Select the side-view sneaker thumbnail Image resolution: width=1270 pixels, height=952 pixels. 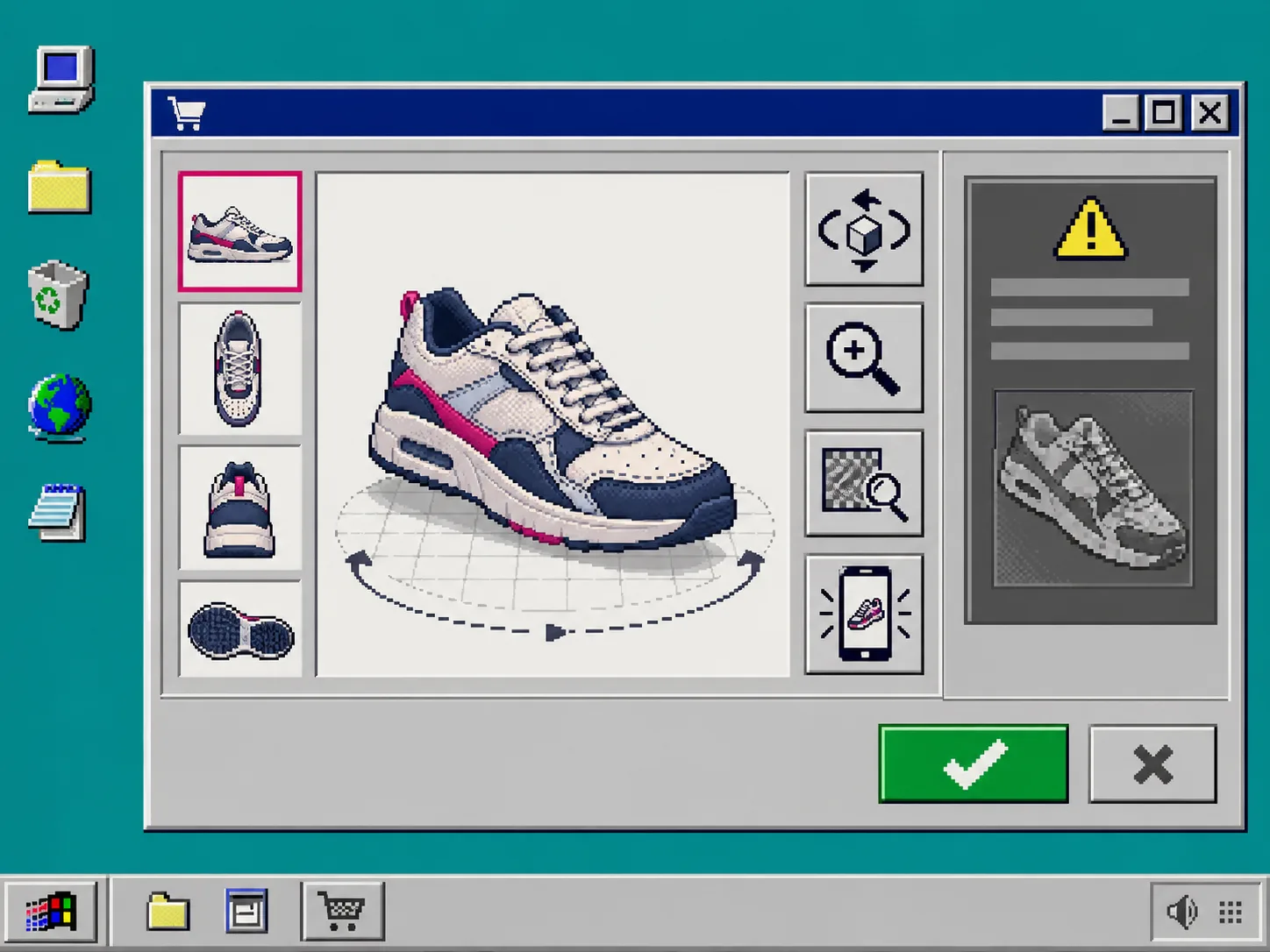239,231
